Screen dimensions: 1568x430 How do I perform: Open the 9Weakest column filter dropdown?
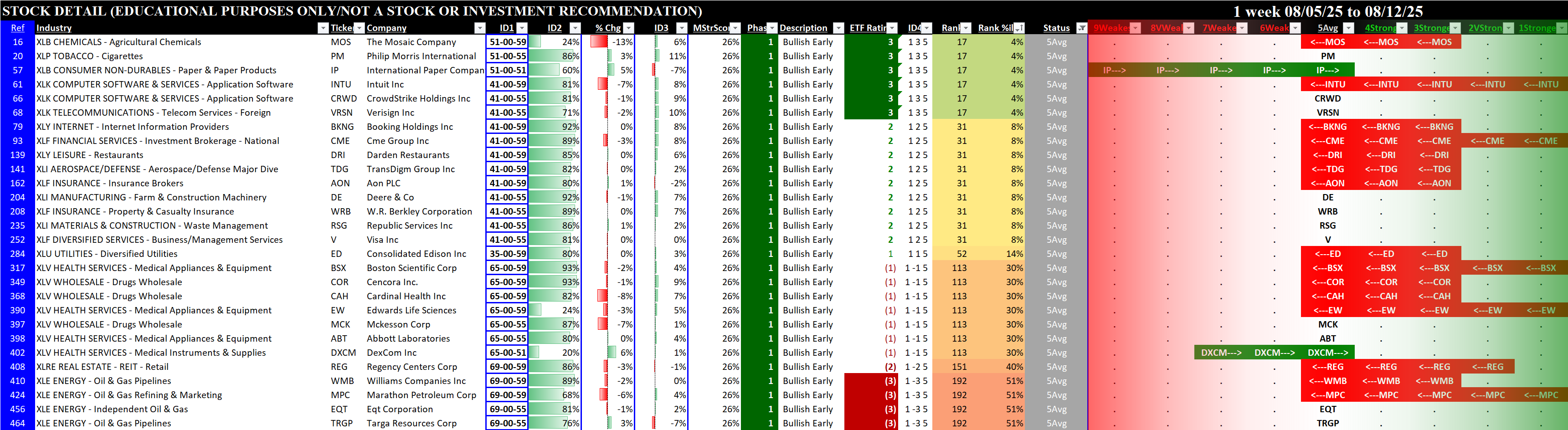point(1135,28)
